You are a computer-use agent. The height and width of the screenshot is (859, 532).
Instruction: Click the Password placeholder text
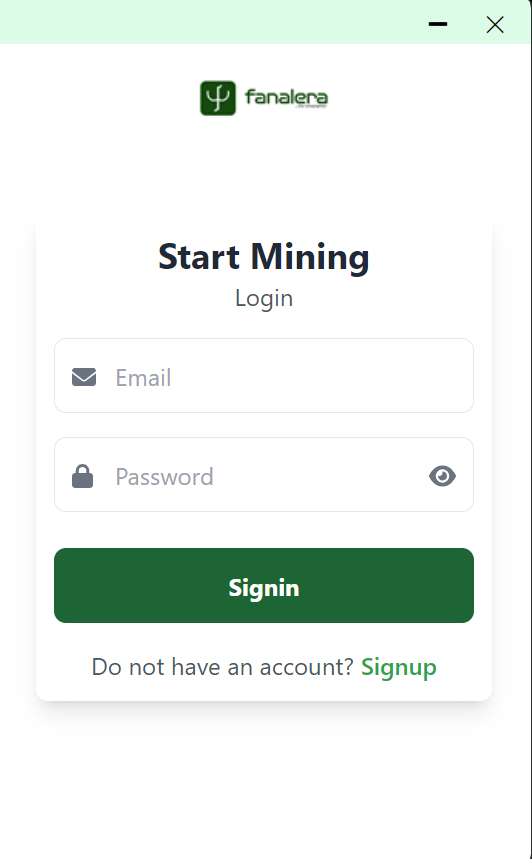(x=164, y=477)
